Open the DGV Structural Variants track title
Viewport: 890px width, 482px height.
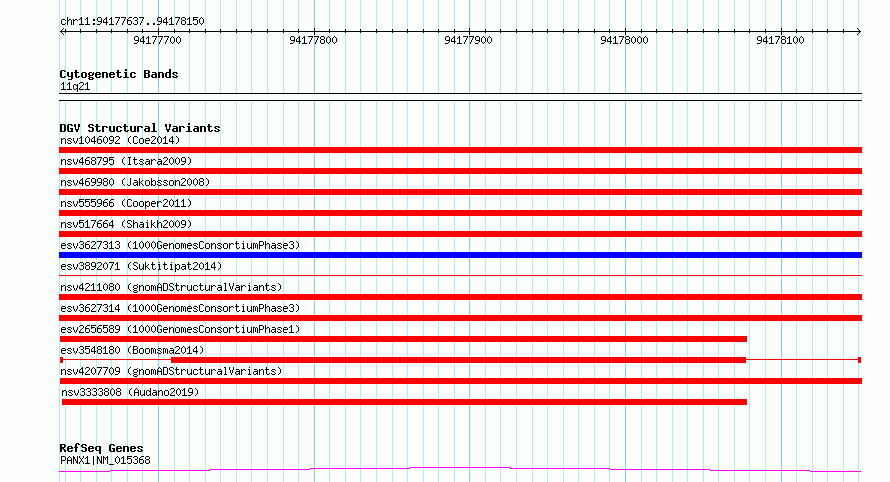click(x=140, y=128)
